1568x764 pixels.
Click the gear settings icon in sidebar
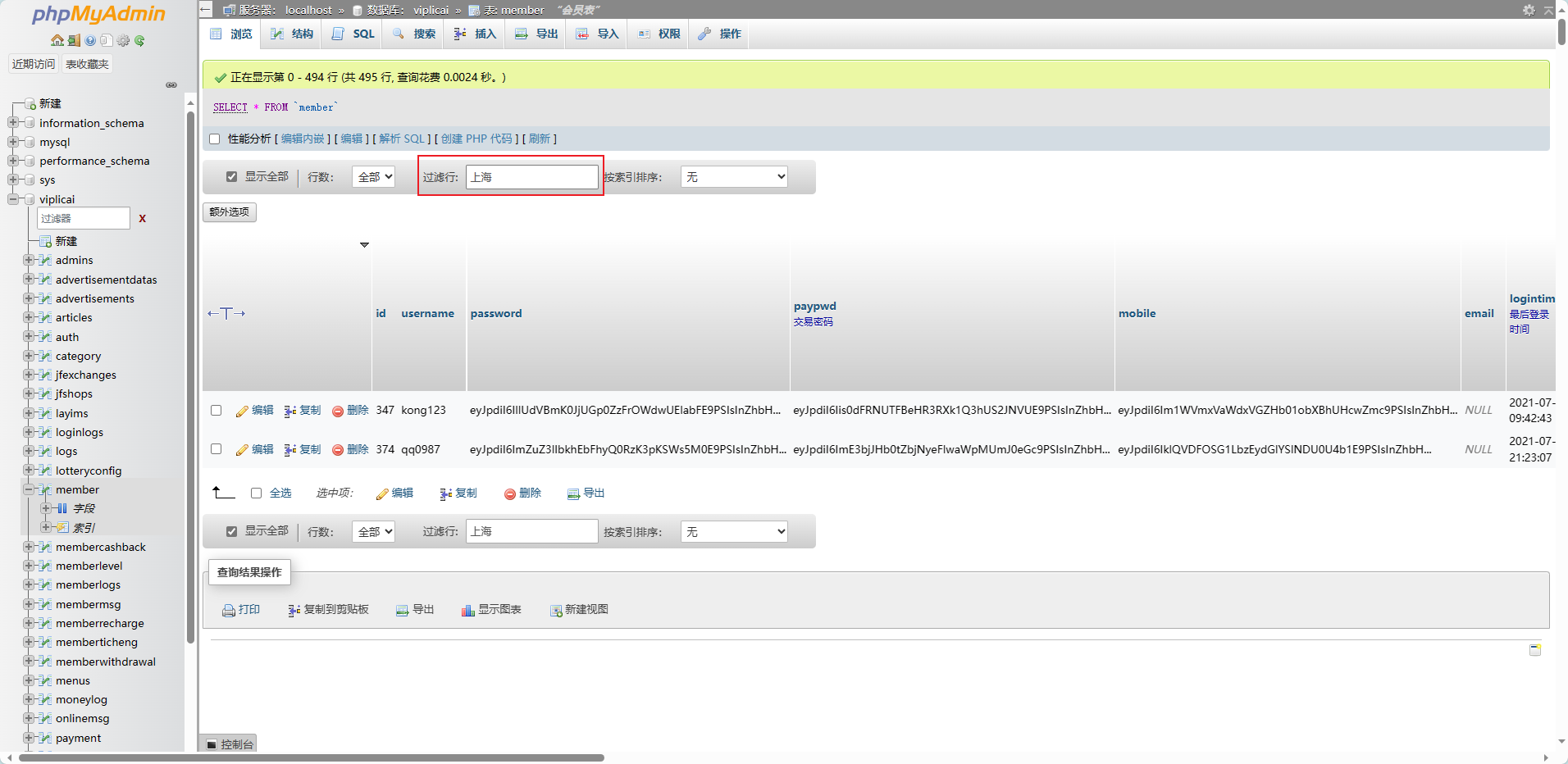coord(123,40)
